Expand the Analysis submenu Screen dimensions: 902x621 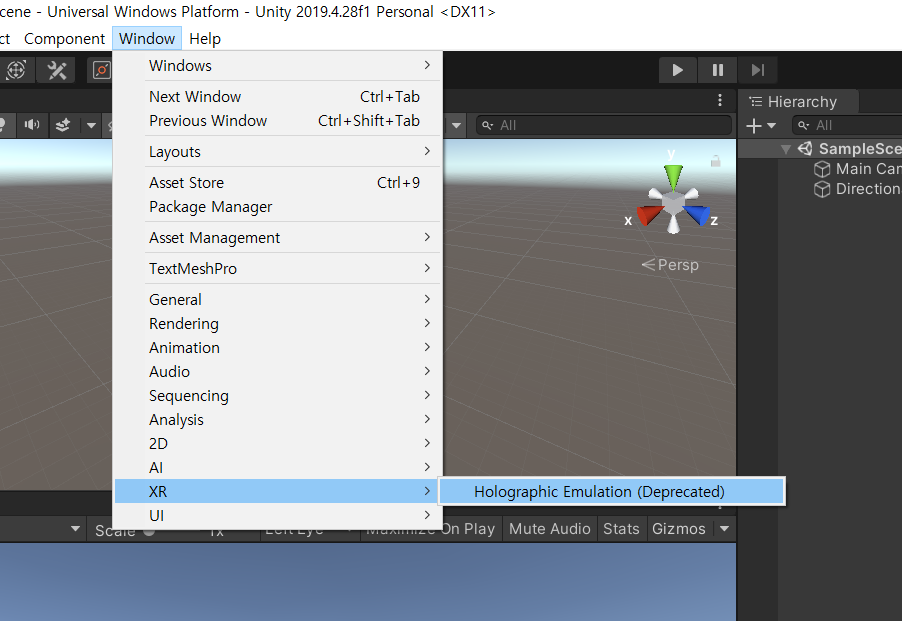click(x=278, y=420)
